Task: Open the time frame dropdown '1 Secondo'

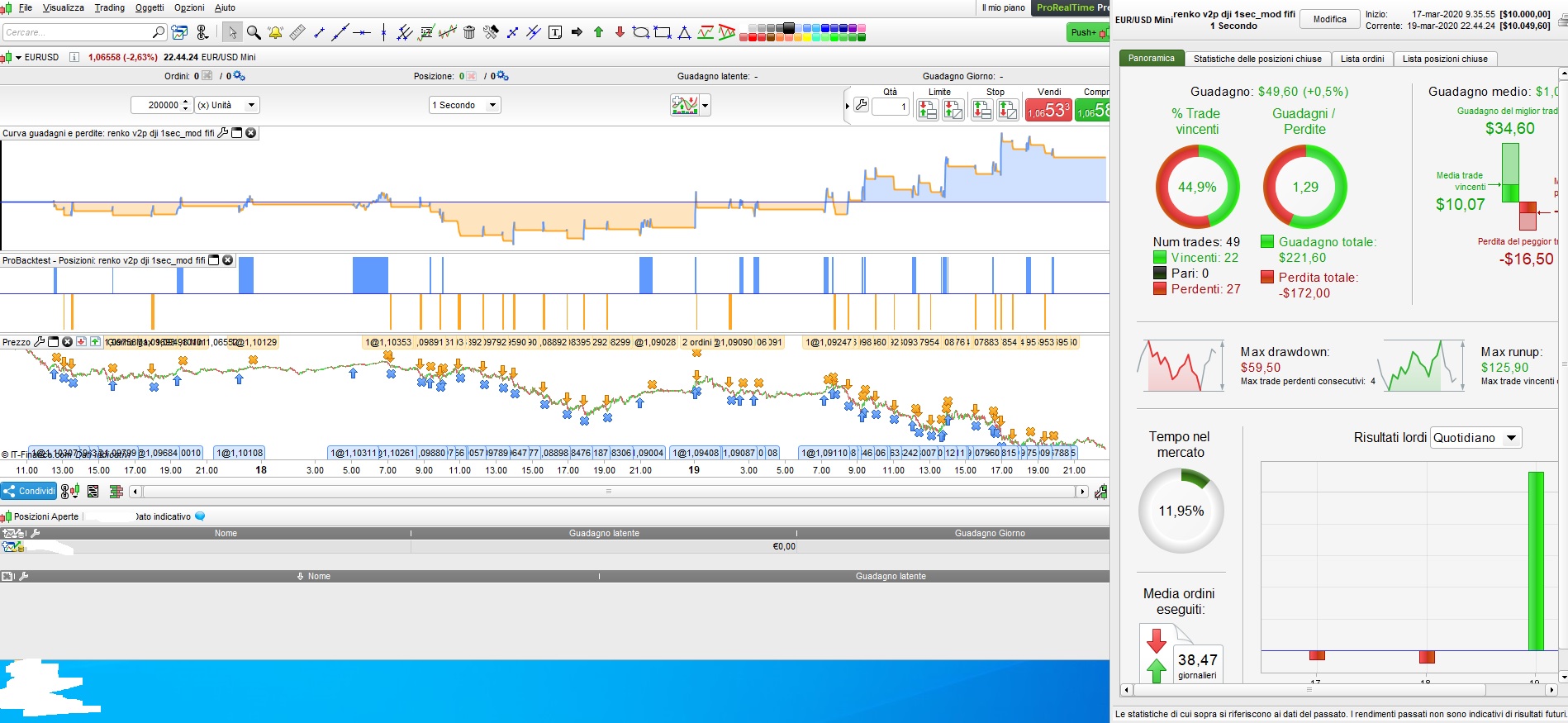Action: coord(464,105)
